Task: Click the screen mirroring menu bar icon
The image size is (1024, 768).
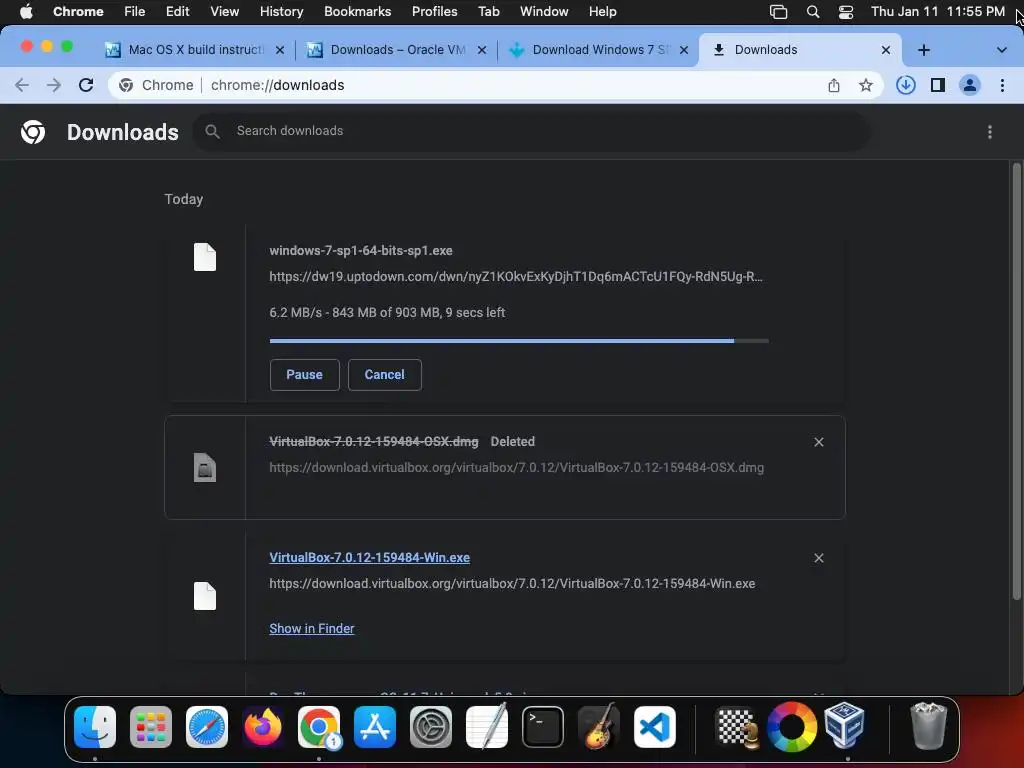Action: [778, 12]
